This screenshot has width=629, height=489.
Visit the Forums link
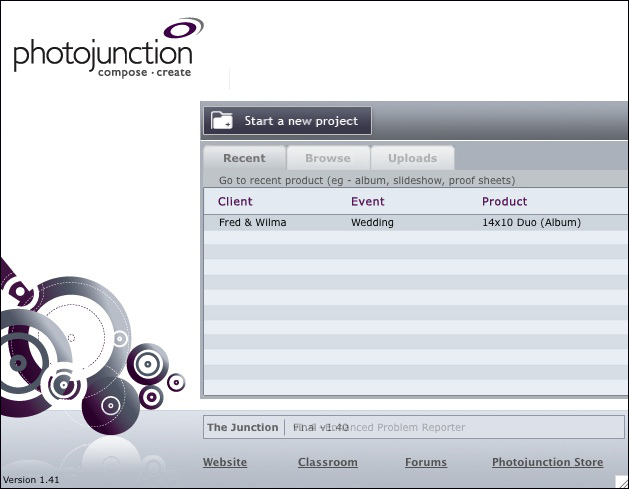tap(426, 462)
